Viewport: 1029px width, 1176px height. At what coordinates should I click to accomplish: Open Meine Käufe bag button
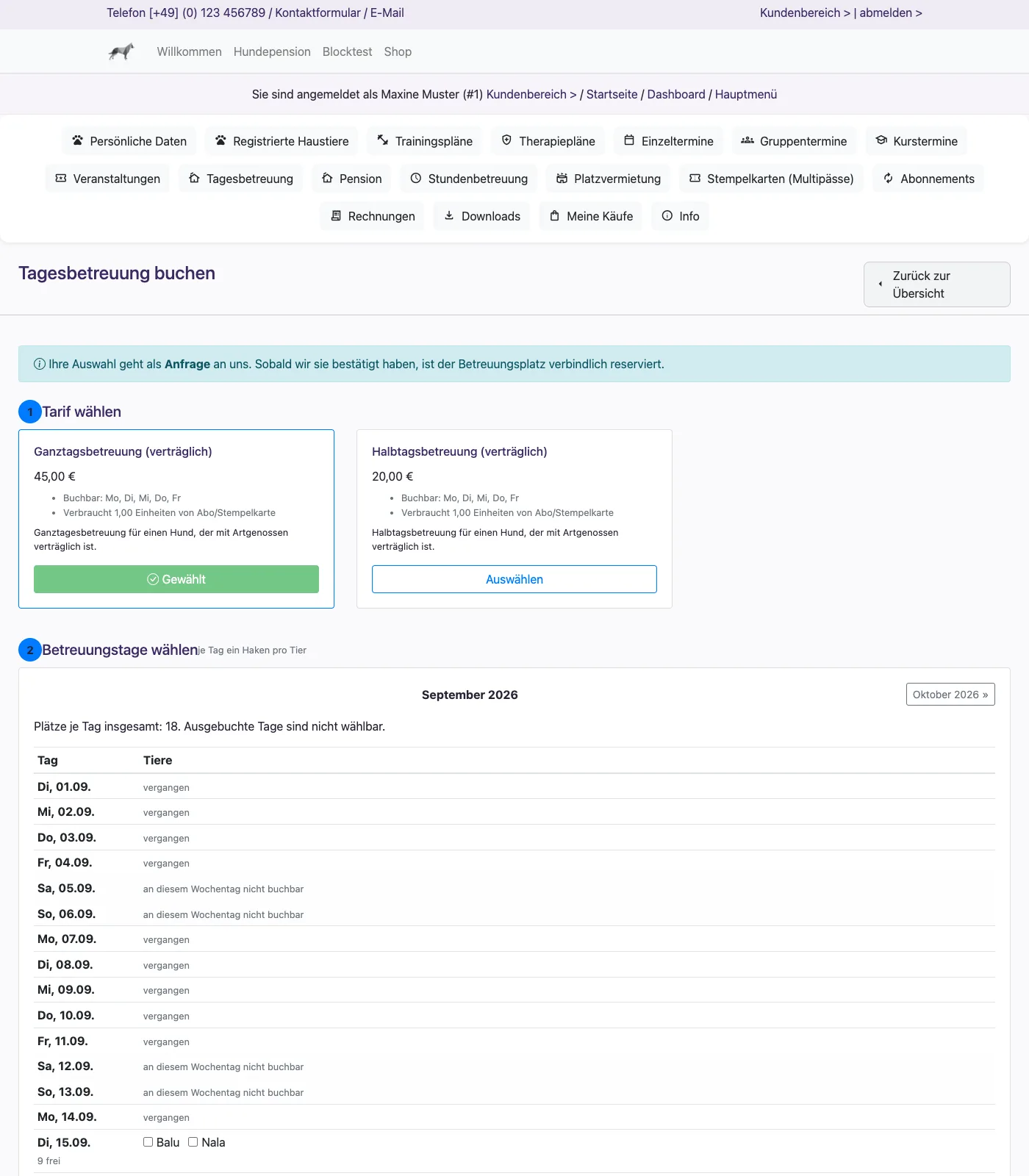591,216
